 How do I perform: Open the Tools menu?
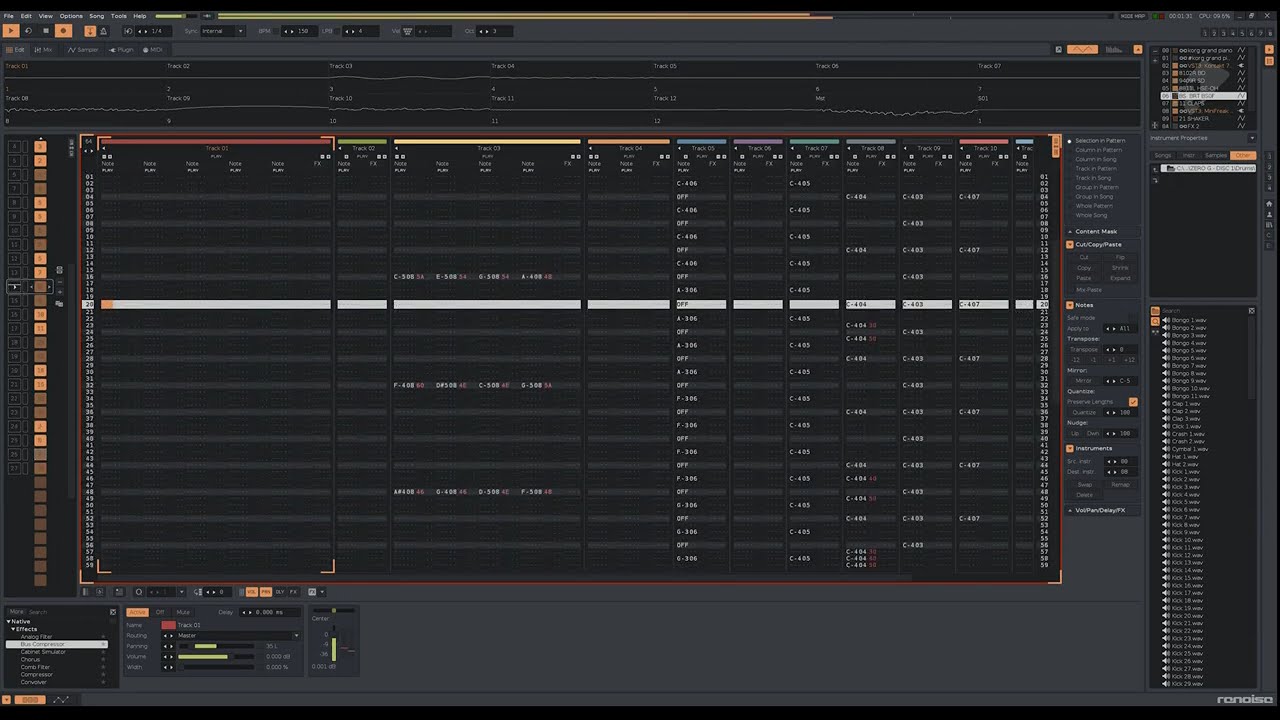(118, 16)
